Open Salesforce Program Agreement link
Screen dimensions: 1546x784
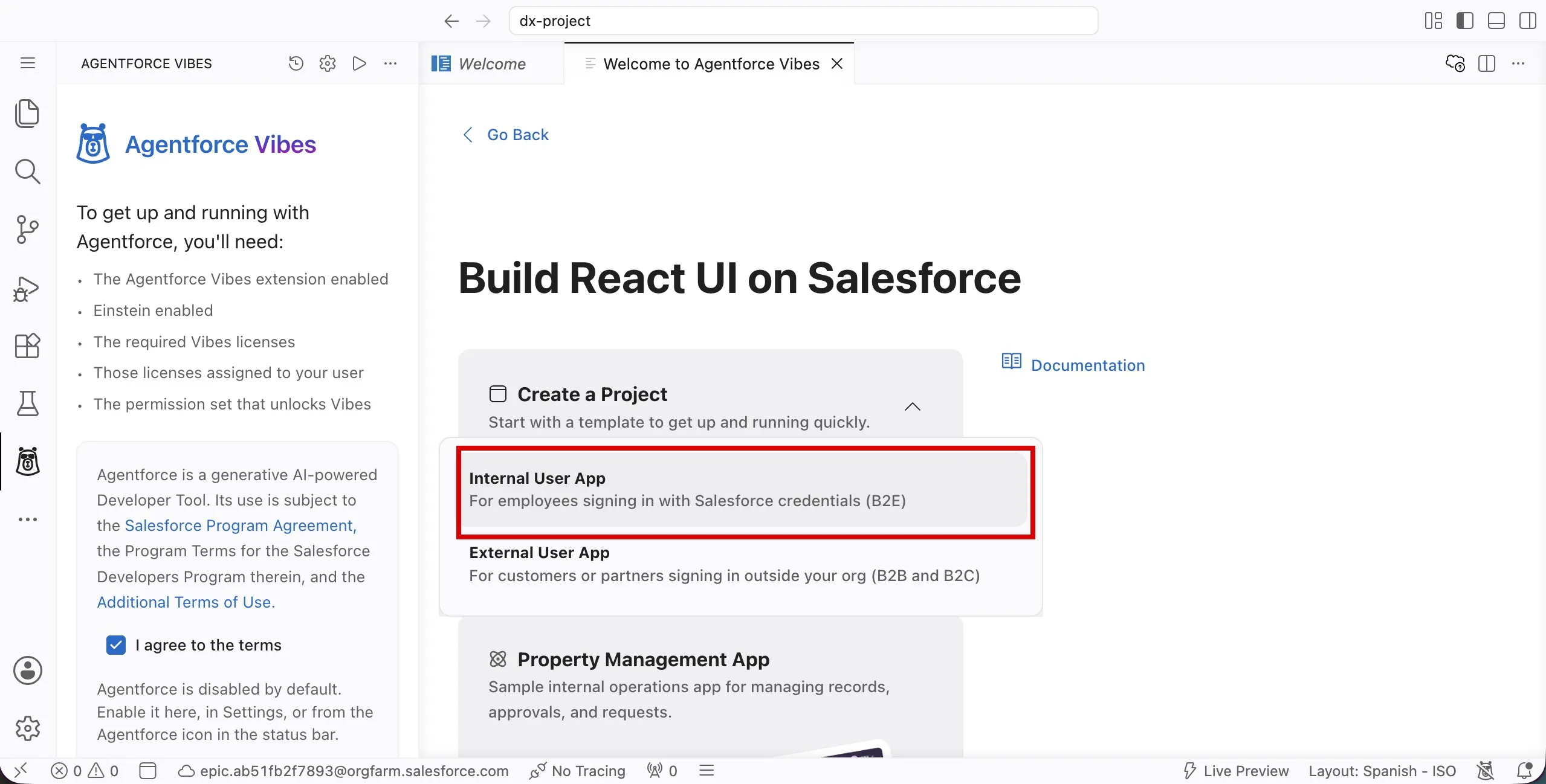pos(241,525)
